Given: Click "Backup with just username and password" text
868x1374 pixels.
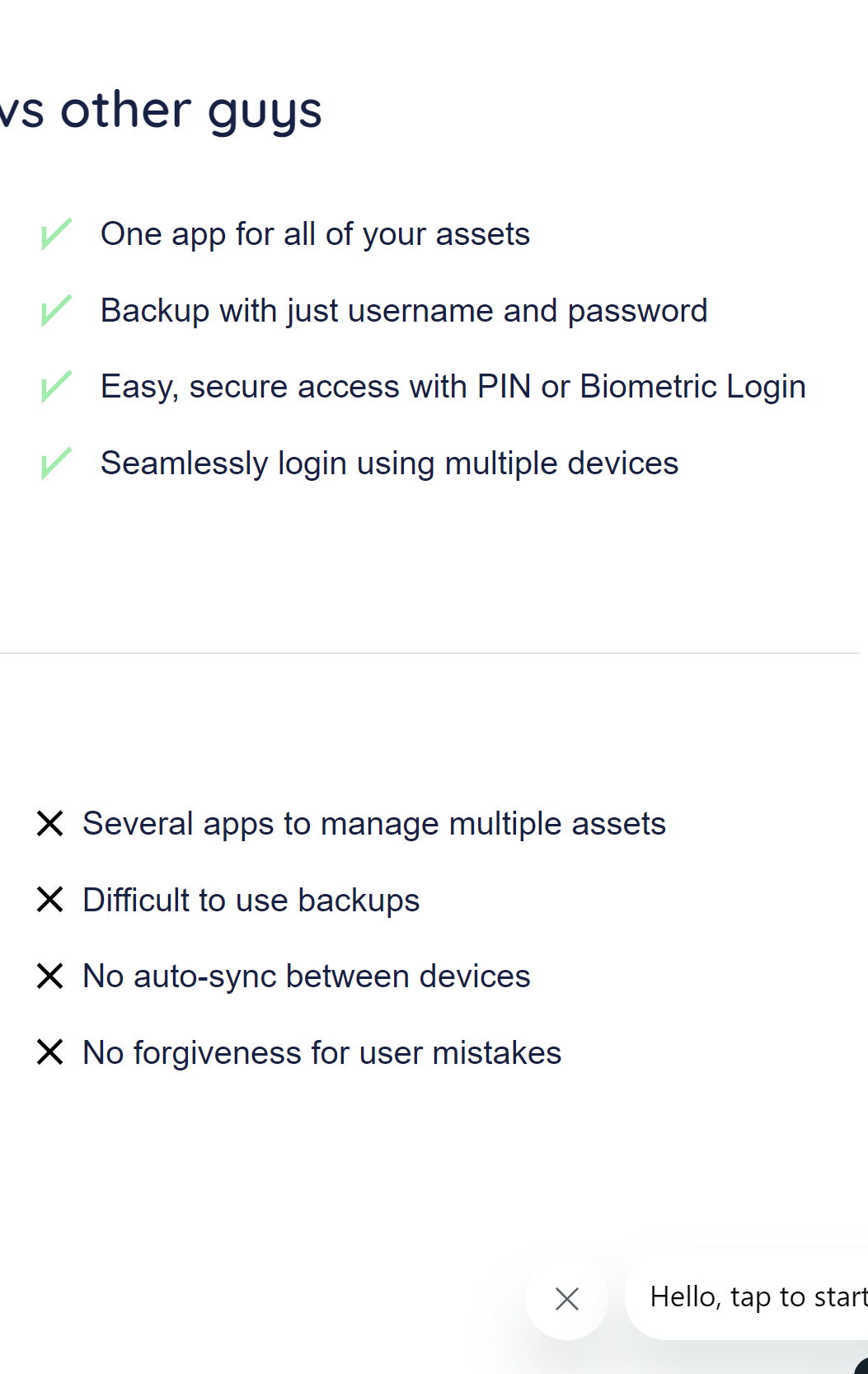Looking at the screenshot, I should tap(404, 311).
